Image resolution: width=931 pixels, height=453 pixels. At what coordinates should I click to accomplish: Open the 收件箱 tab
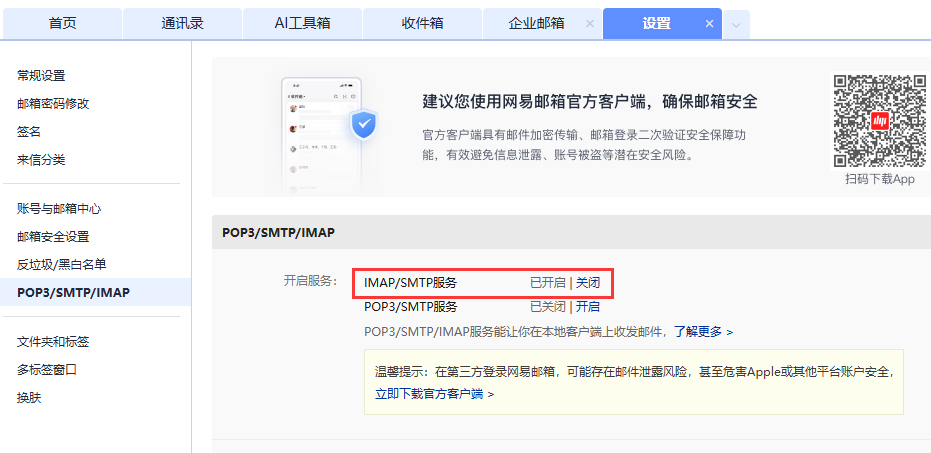pyautogui.click(x=422, y=24)
